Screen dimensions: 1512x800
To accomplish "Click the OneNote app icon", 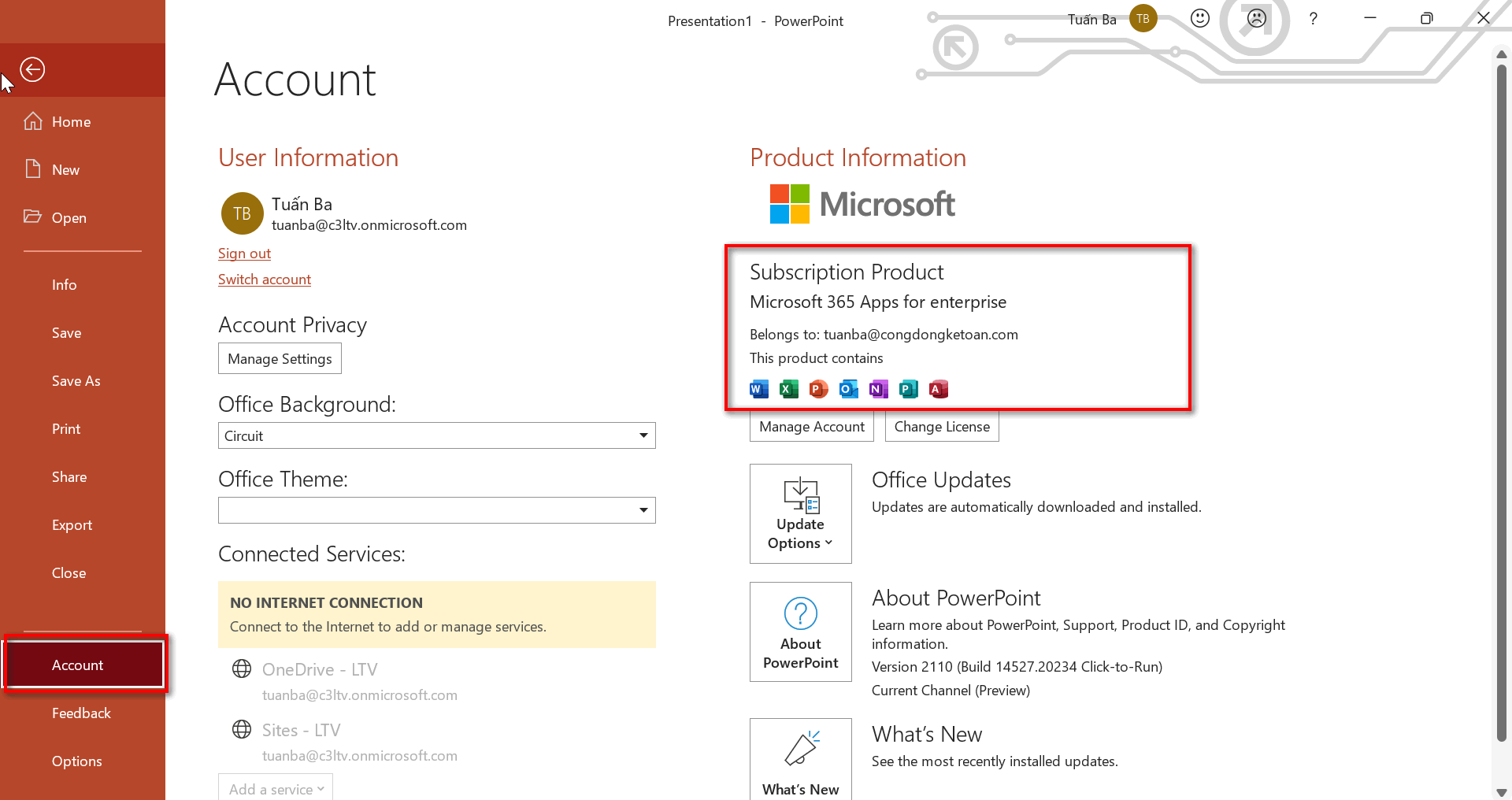I will 879,389.
